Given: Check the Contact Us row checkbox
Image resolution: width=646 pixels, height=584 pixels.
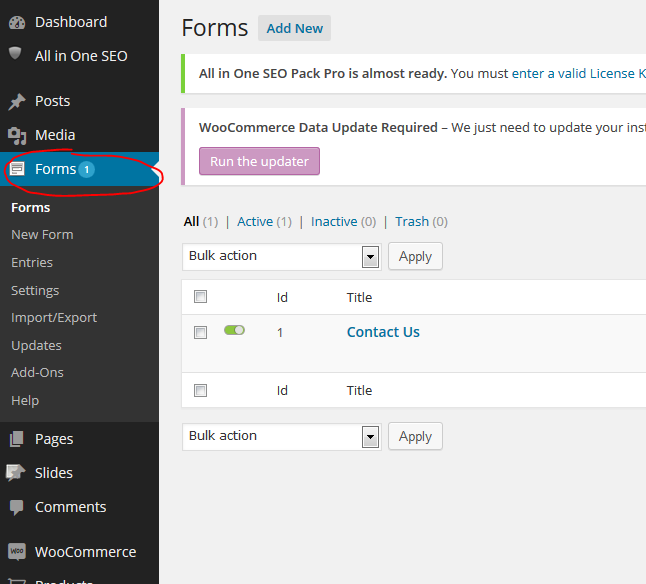Looking at the screenshot, I should [201, 333].
